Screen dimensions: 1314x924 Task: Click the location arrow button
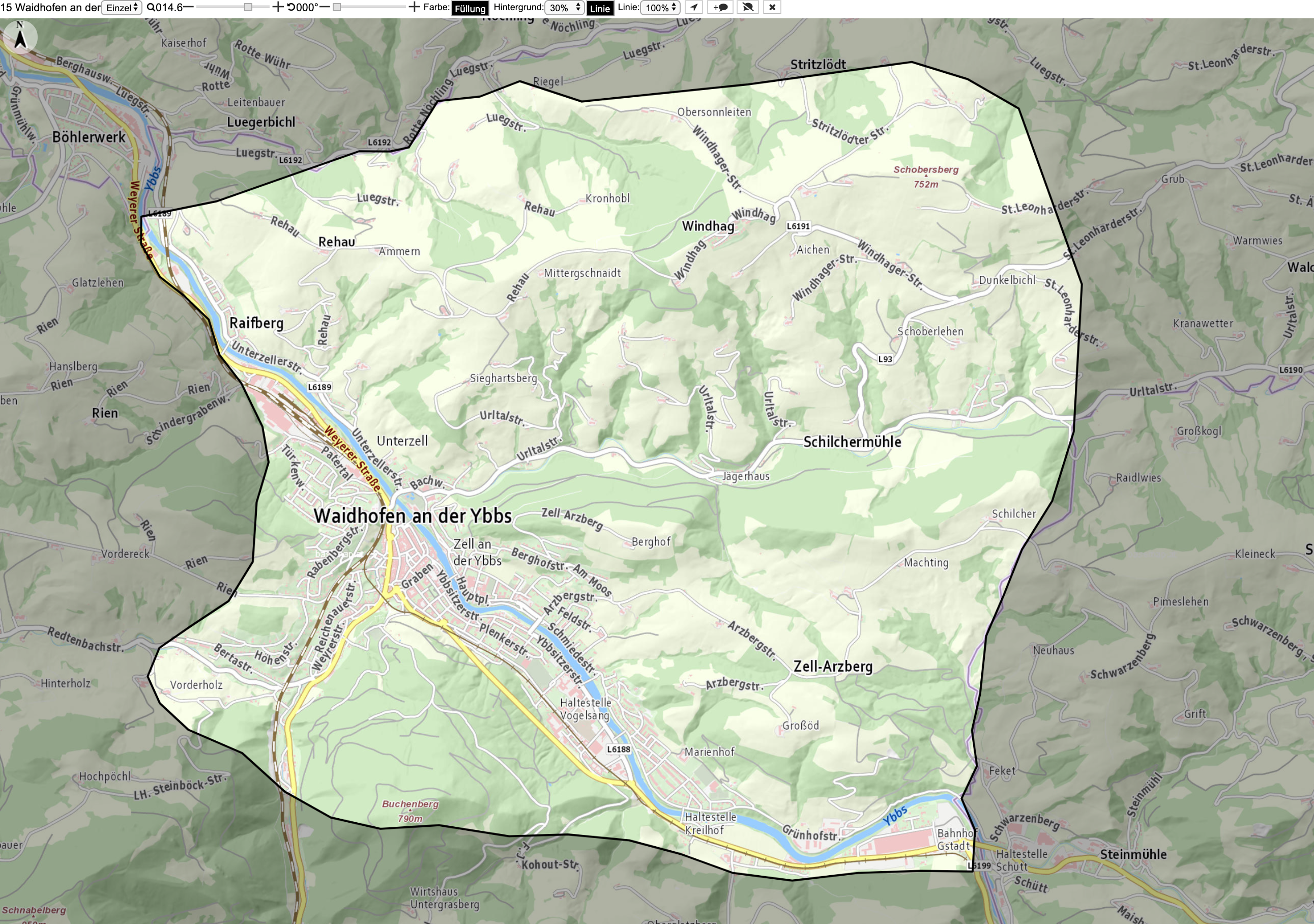(x=694, y=8)
